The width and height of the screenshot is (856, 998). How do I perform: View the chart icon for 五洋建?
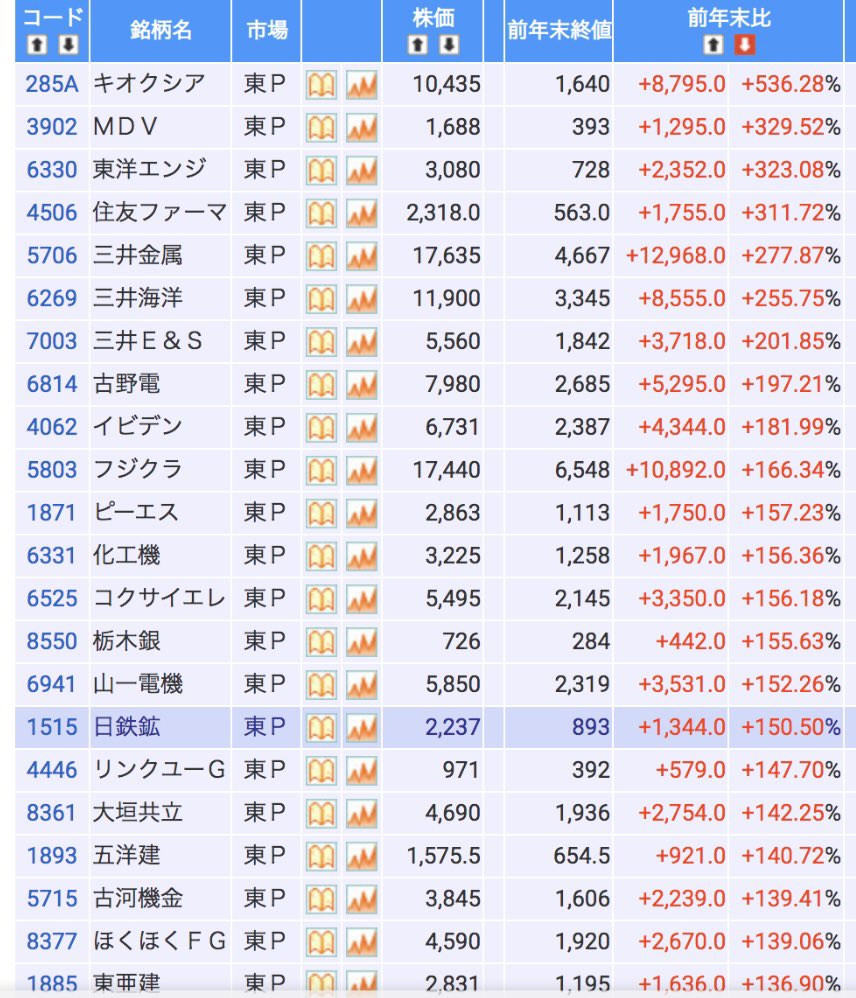(x=361, y=856)
